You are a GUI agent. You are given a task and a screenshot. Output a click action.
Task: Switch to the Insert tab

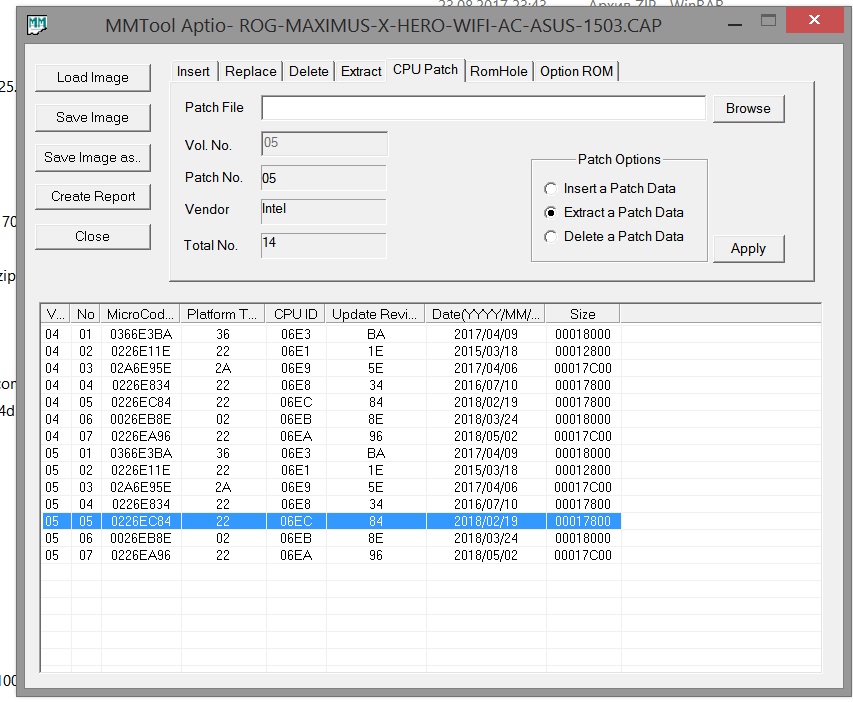point(193,71)
